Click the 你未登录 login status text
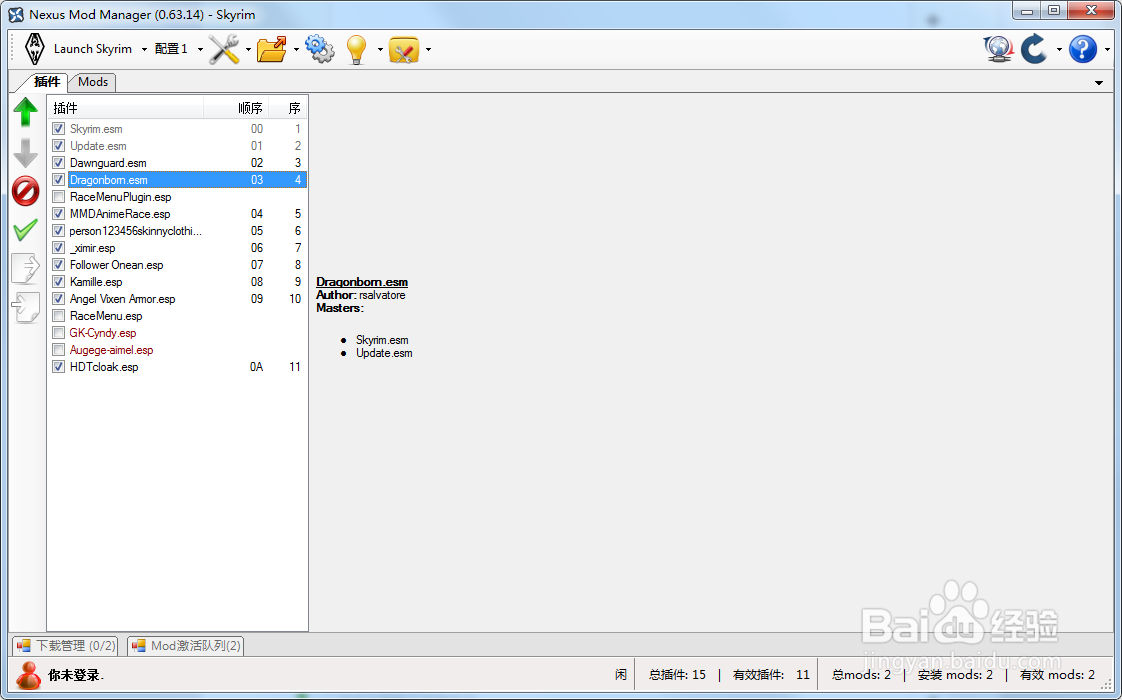 tap(75, 675)
